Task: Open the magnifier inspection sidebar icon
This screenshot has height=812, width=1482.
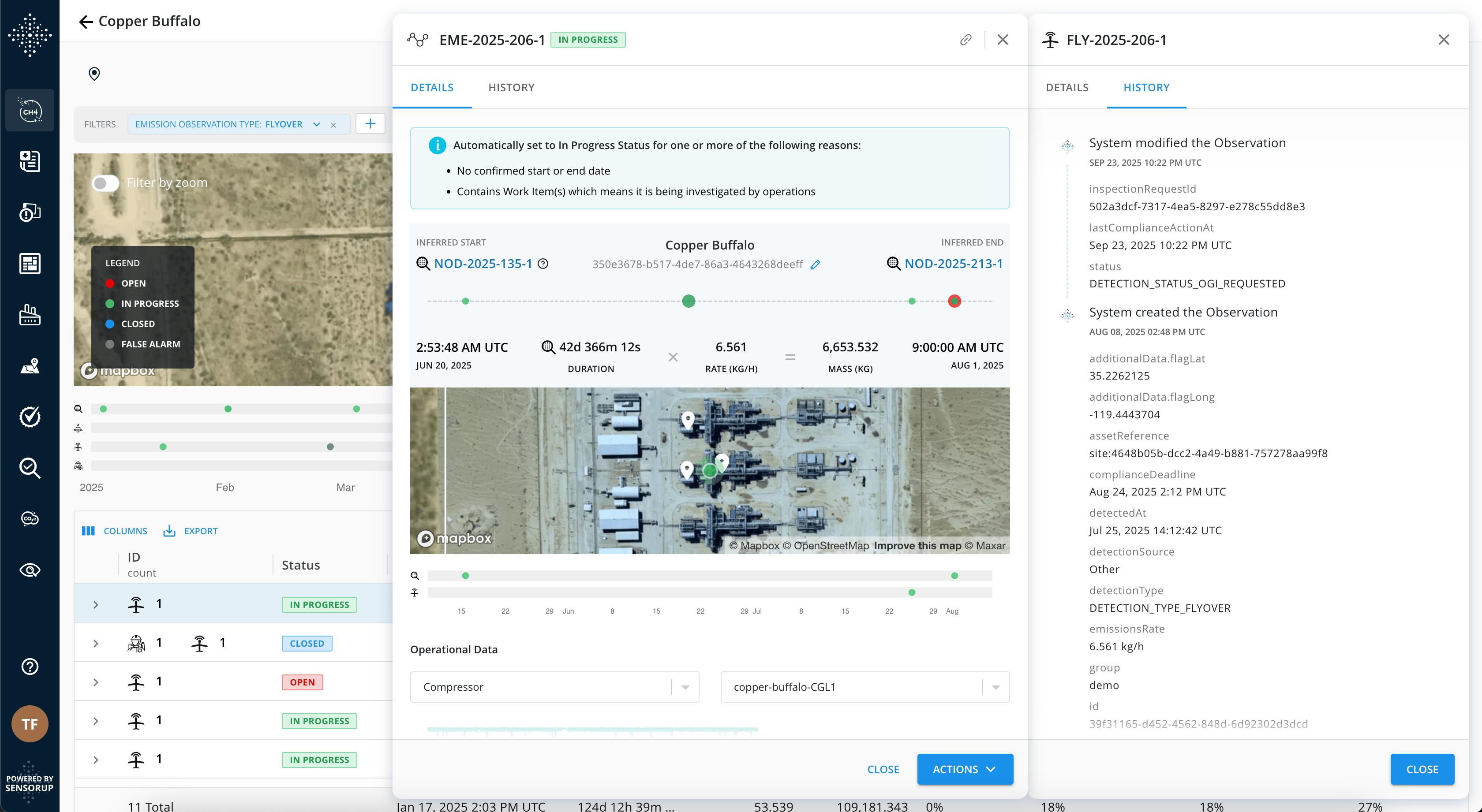Action: (x=30, y=468)
